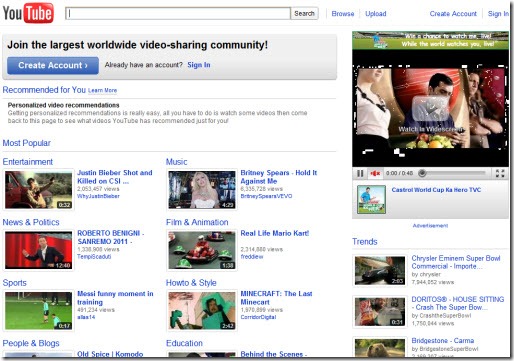Click Sign In in the header
Screen dimensions: 514x361
(x=498, y=14)
